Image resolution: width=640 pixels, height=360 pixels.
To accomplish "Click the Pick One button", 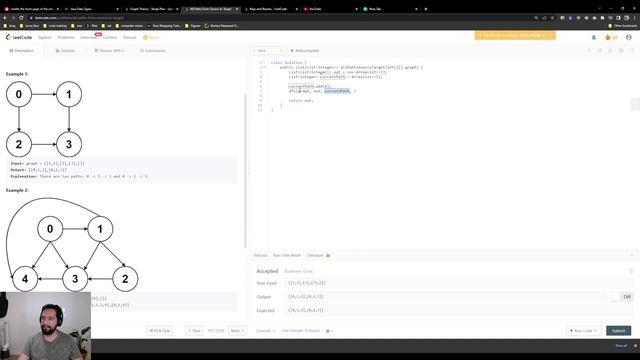I will click(160, 331).
